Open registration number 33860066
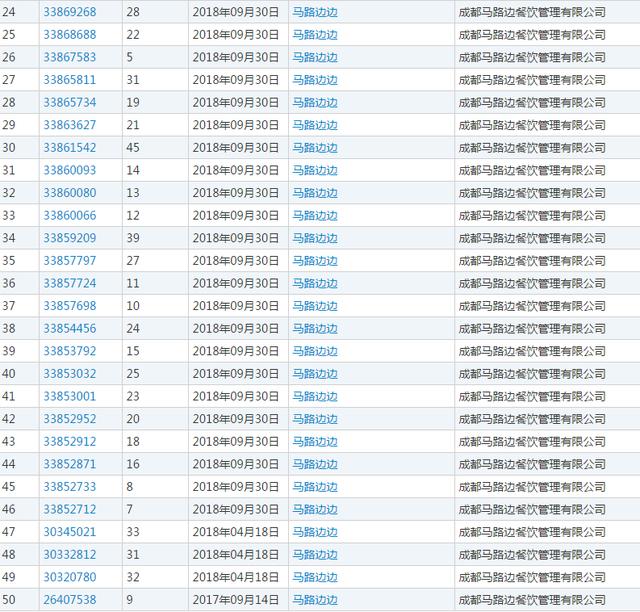Viewport: 640px width, 612px height. pyautogui.click(x=70, y=216)
